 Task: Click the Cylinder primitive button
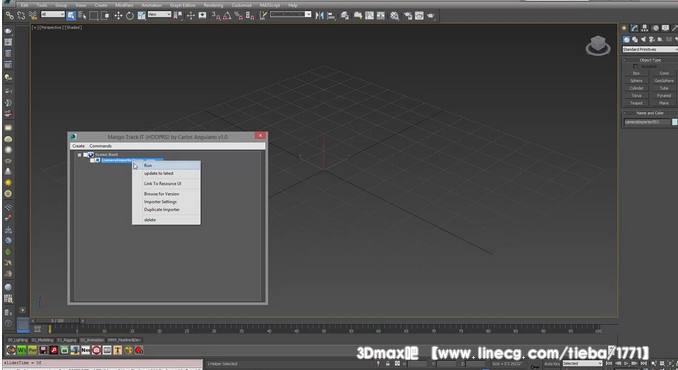click(636, 88)
